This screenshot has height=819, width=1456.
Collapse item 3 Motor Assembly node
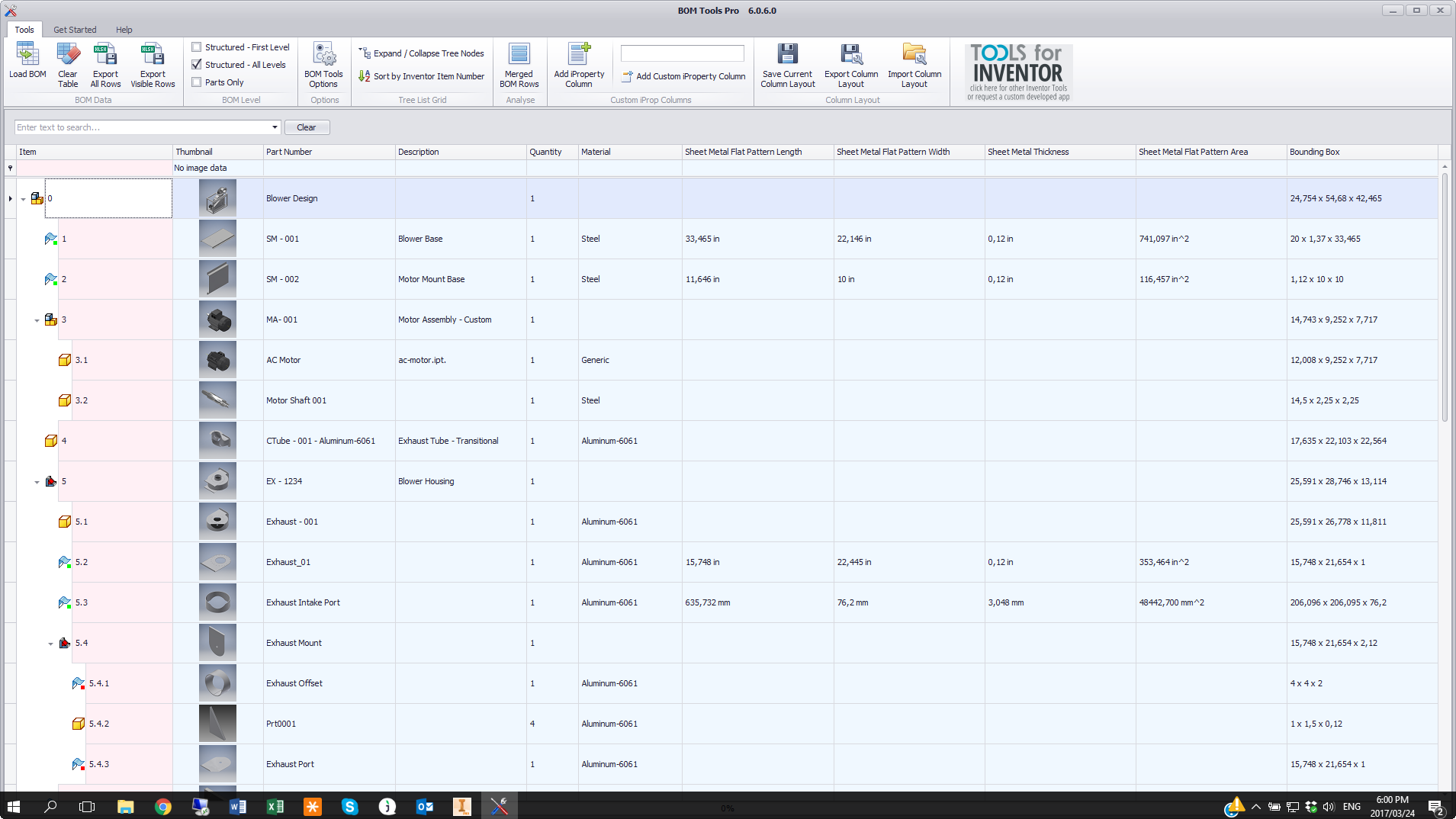[37, 320]
